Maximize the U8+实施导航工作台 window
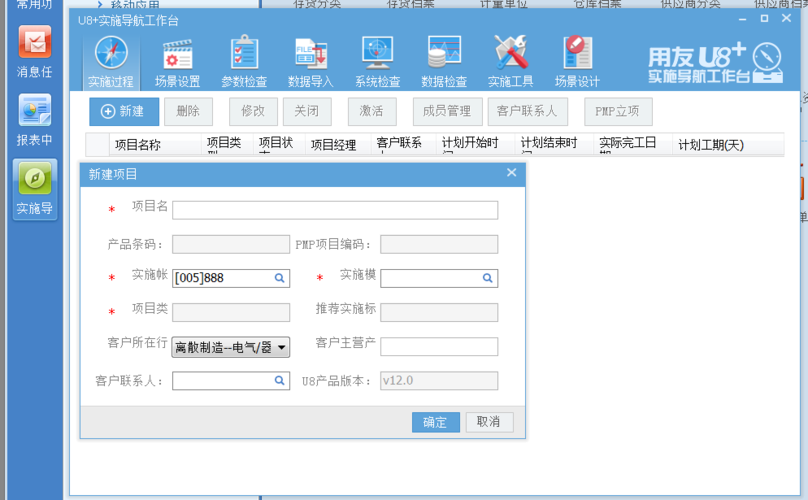808x500 pixels. [x=764, y=19]
